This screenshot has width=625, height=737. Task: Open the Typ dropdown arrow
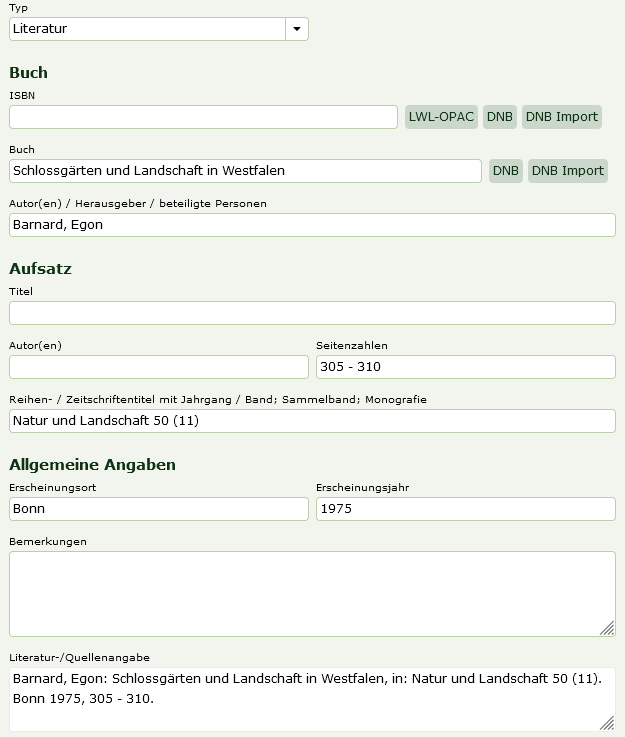[x=297, y=29]
